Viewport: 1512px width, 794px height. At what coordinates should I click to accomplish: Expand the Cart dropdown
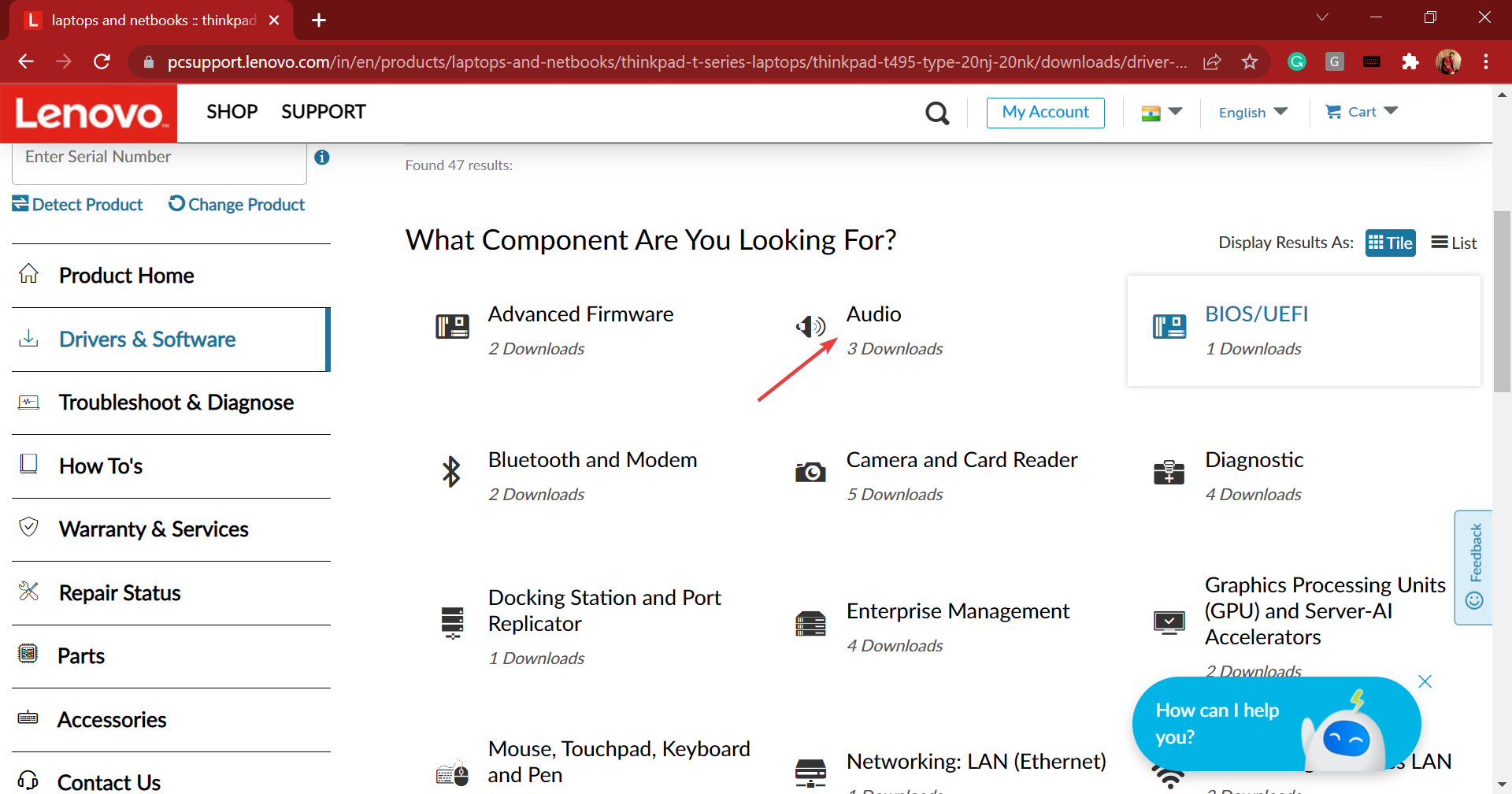1362,112
